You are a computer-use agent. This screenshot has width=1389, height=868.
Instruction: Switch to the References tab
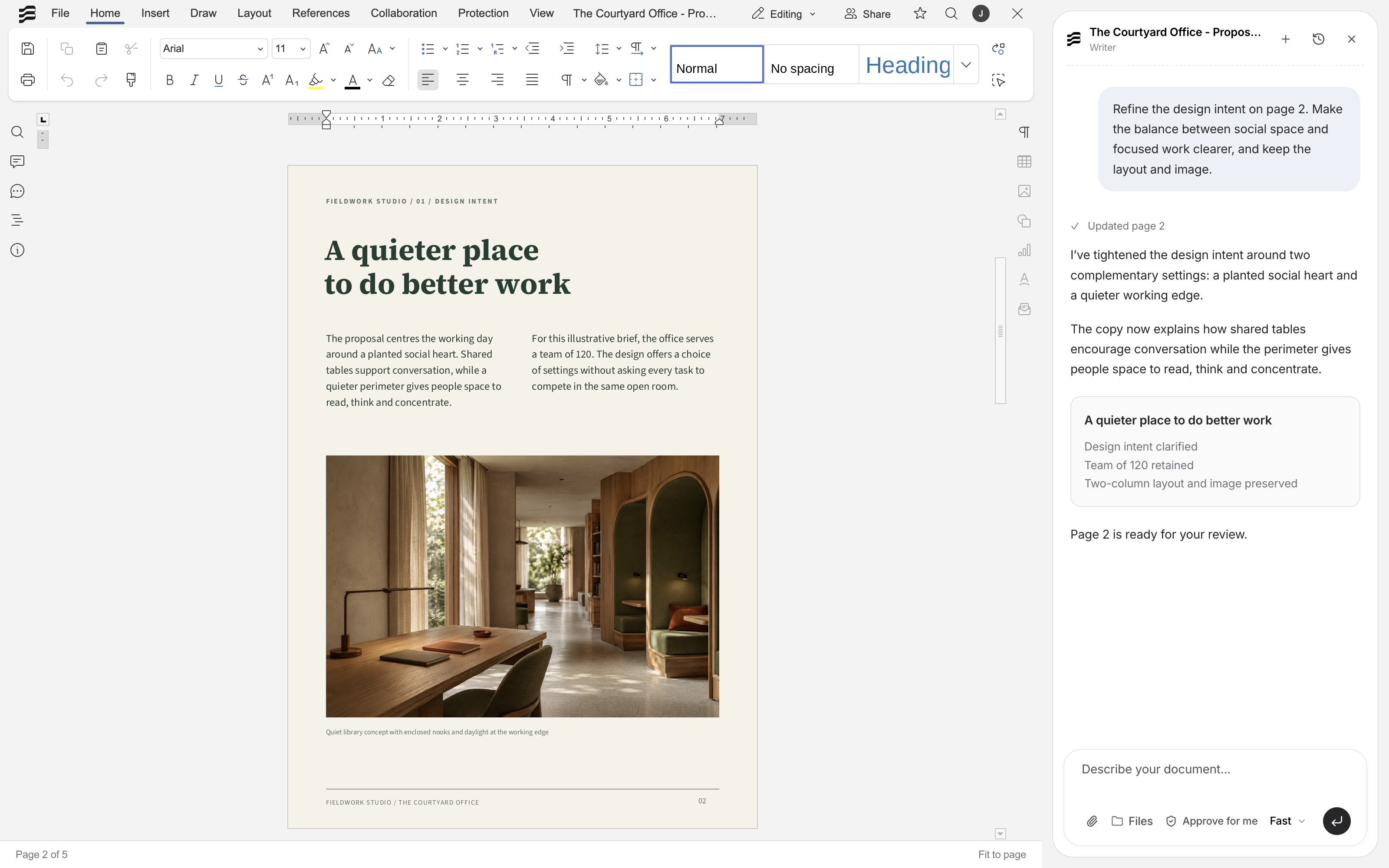pos(321,13)
